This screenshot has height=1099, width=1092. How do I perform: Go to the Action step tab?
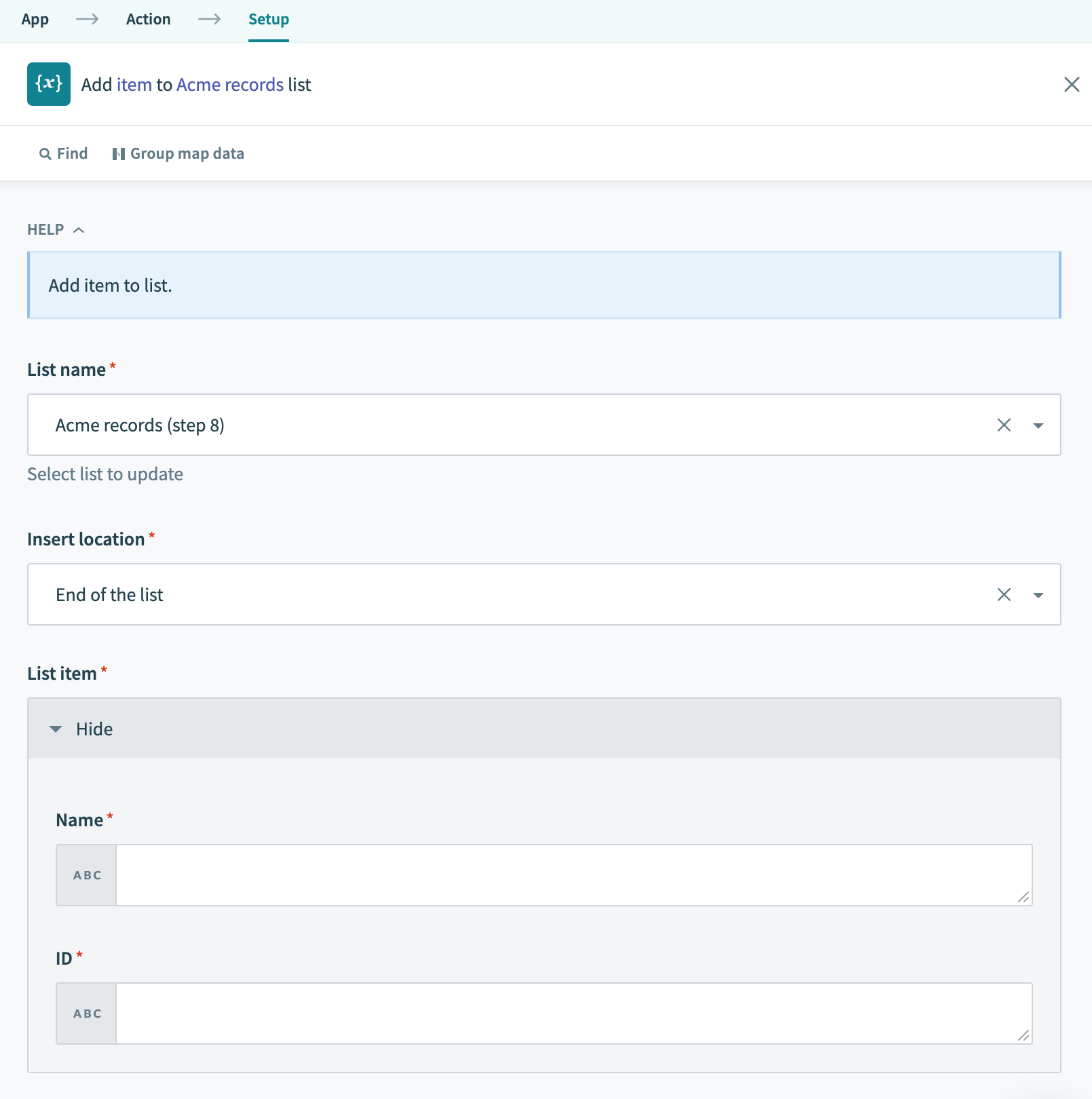coord(148,20)
